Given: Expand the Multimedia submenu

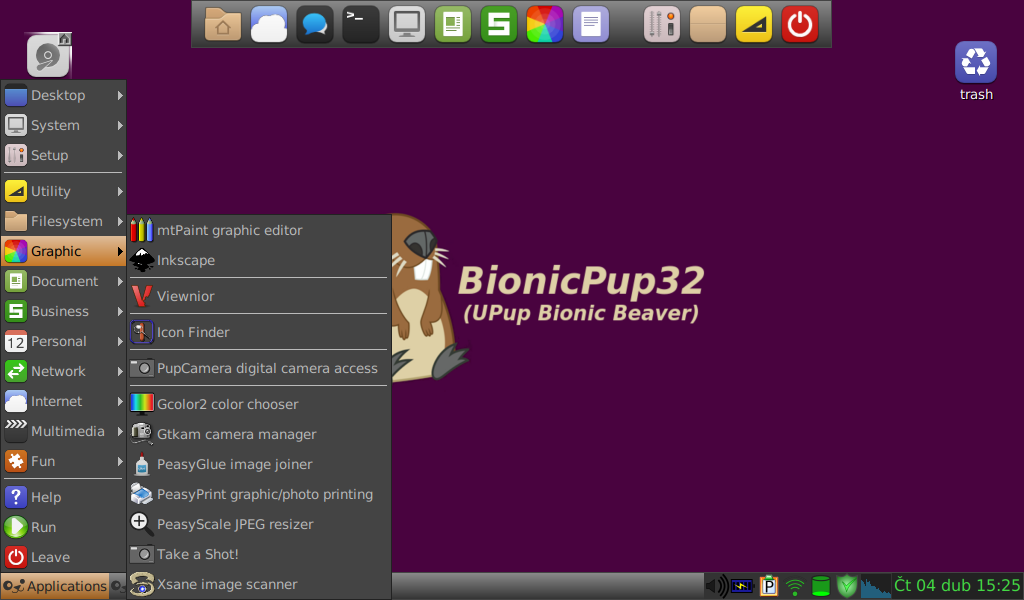Looking at the screenshot, I should coord(62,431).
